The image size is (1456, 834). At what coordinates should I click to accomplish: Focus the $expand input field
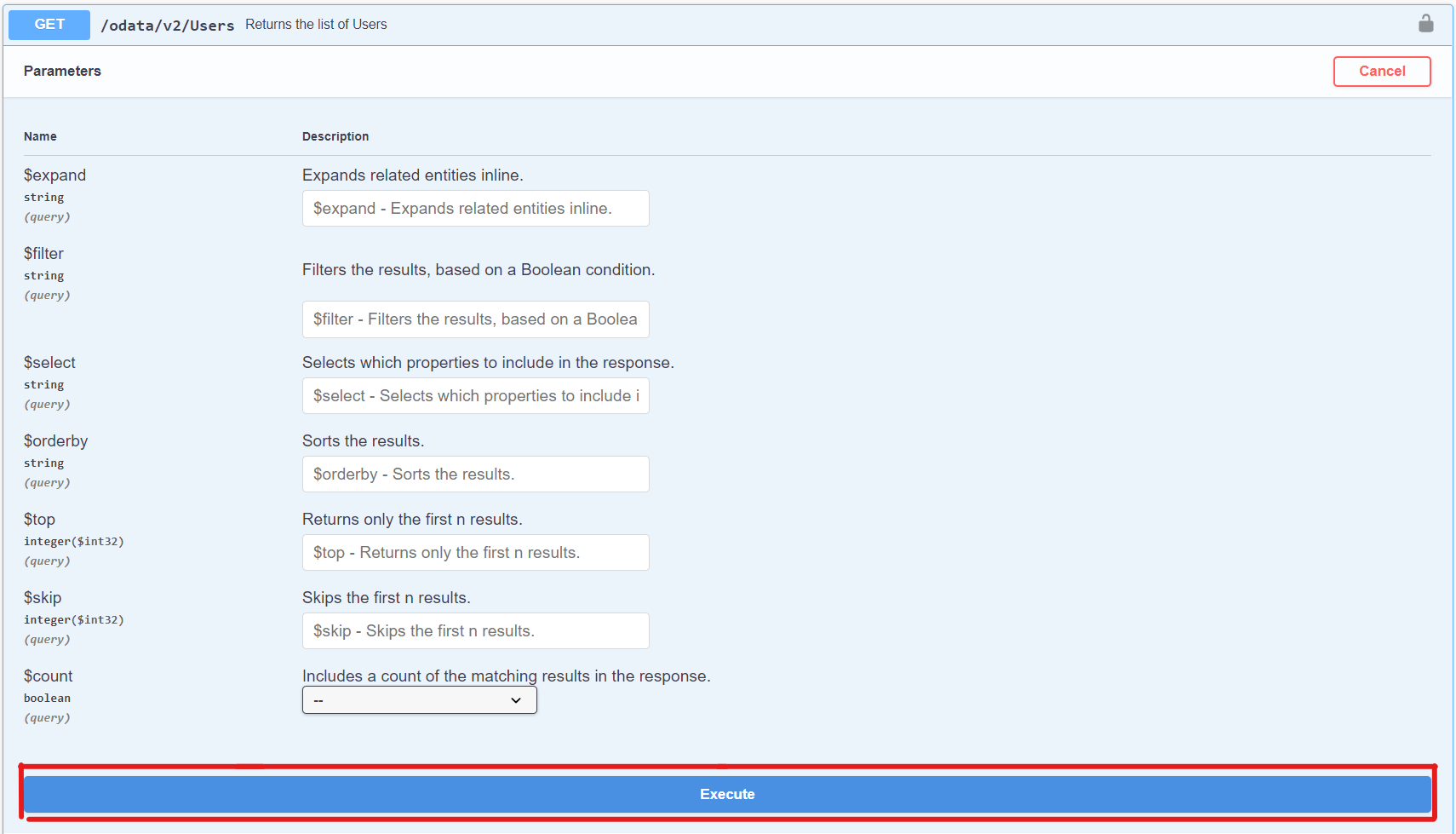coord(475,209)
